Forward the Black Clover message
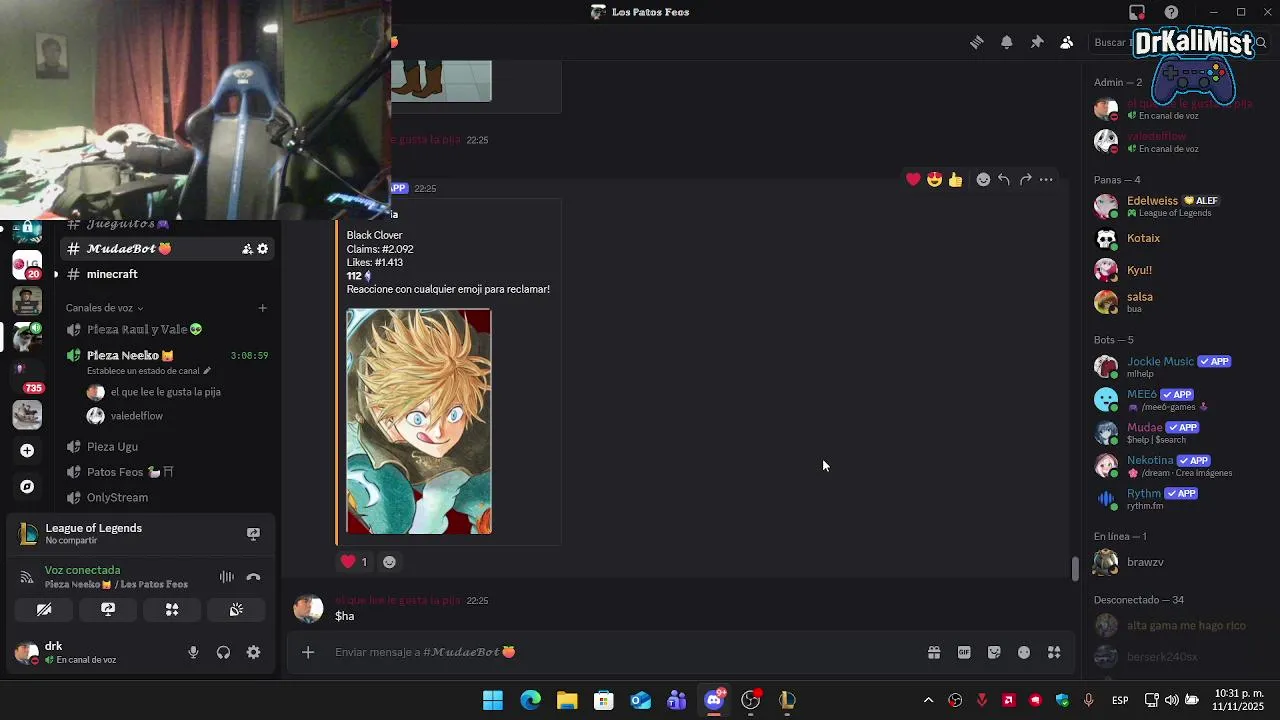 coord(1025,179)
